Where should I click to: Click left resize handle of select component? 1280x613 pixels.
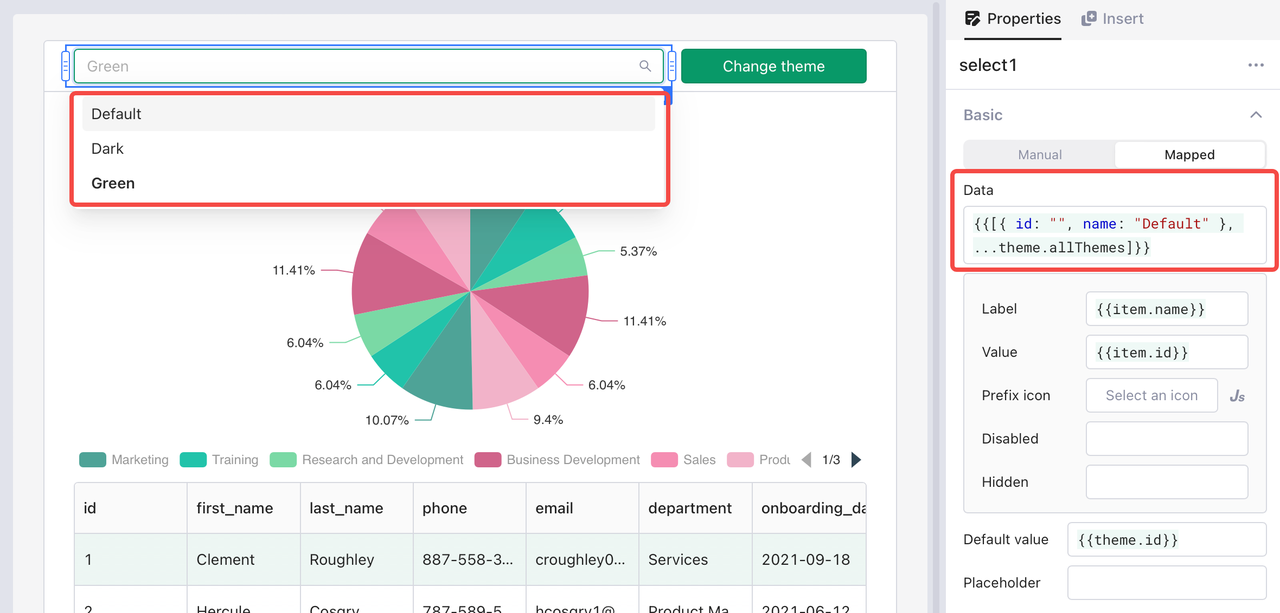tap(66, 66)
